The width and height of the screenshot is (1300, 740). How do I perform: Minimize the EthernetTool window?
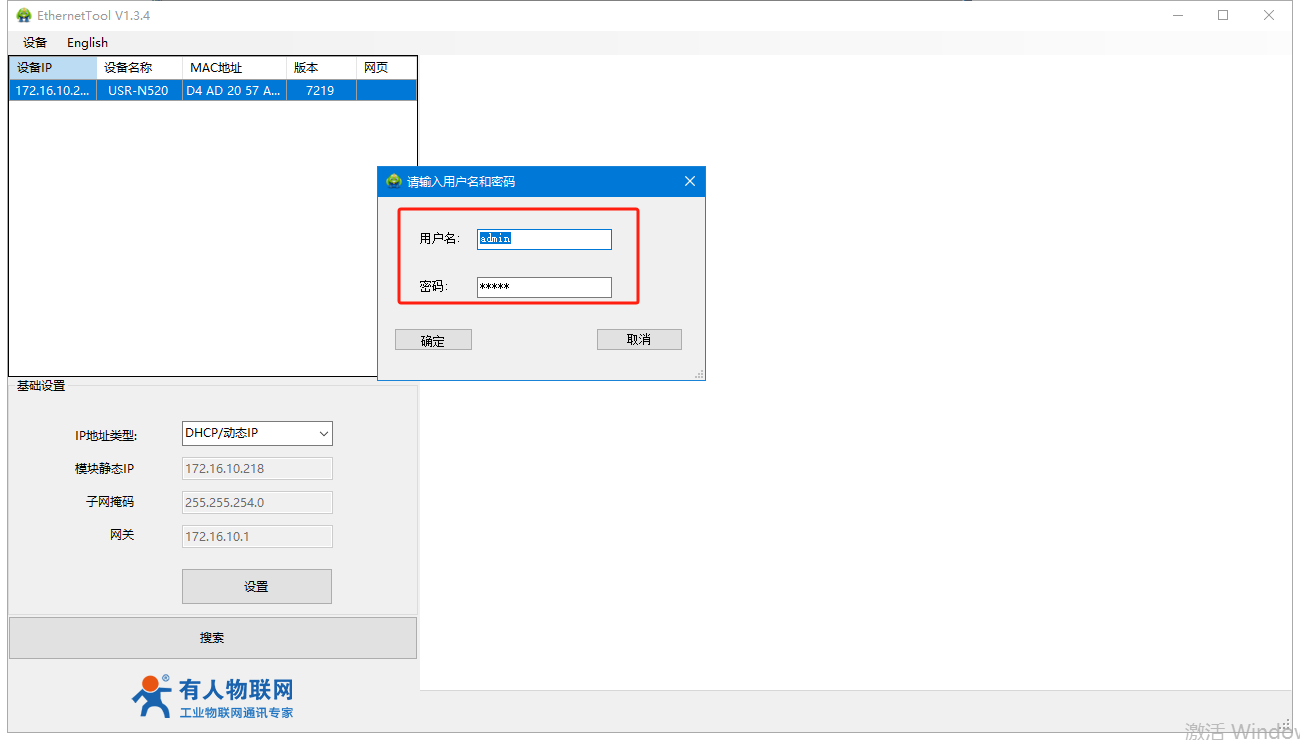(x=1177, y=15)
